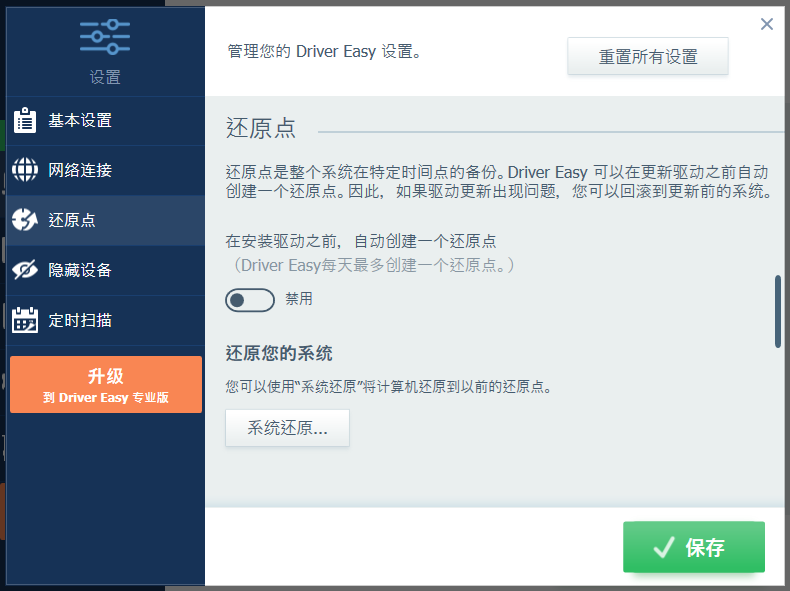The width and height of the screenshot is (790, 591).
Task: Go to the 隐藏设备 section
Action: coord(105,270)
